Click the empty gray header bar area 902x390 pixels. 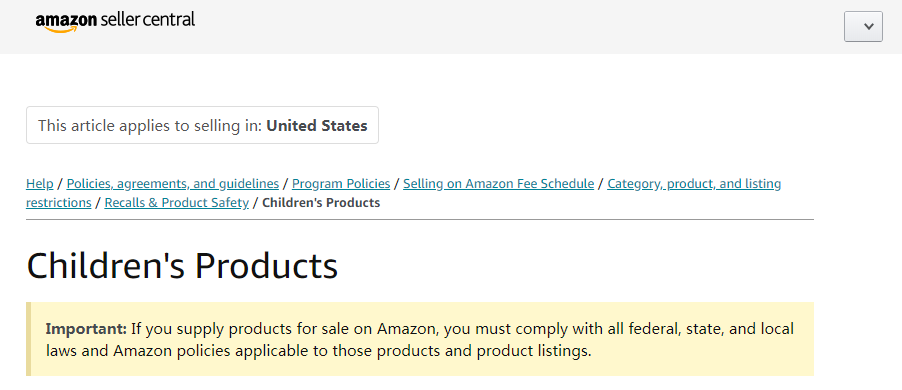518,26
